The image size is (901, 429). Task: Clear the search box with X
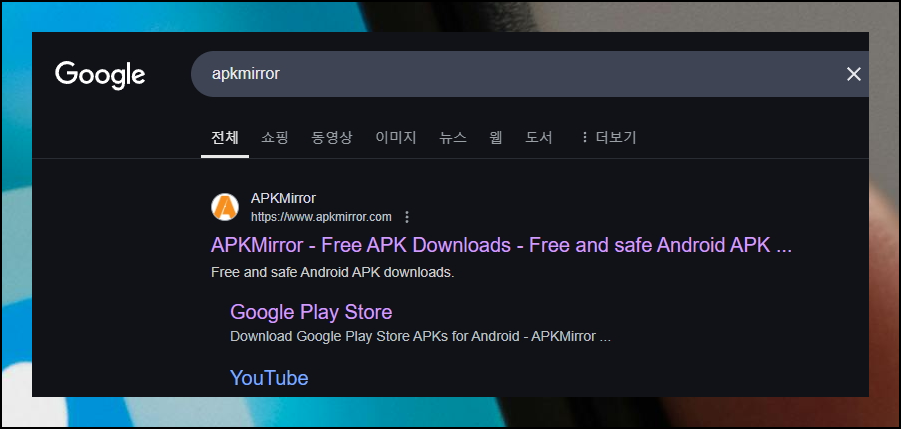[x=854, y=74]
